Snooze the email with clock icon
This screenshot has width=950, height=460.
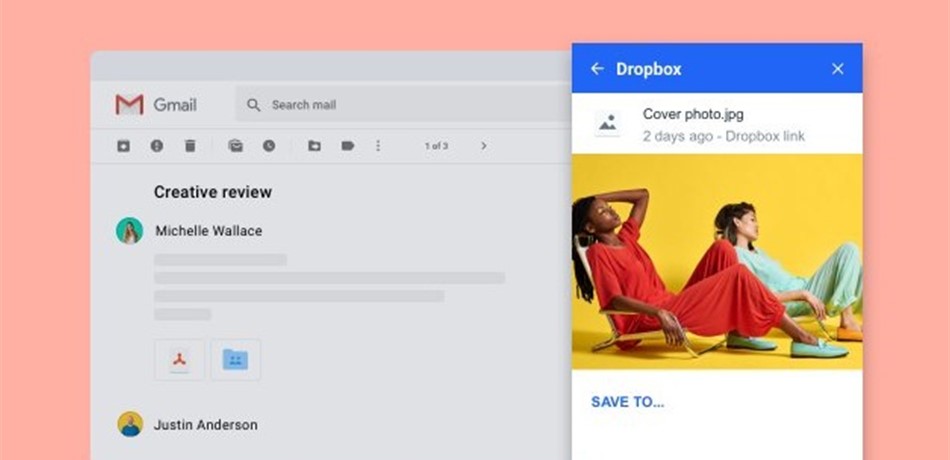(x=269, y=145)
